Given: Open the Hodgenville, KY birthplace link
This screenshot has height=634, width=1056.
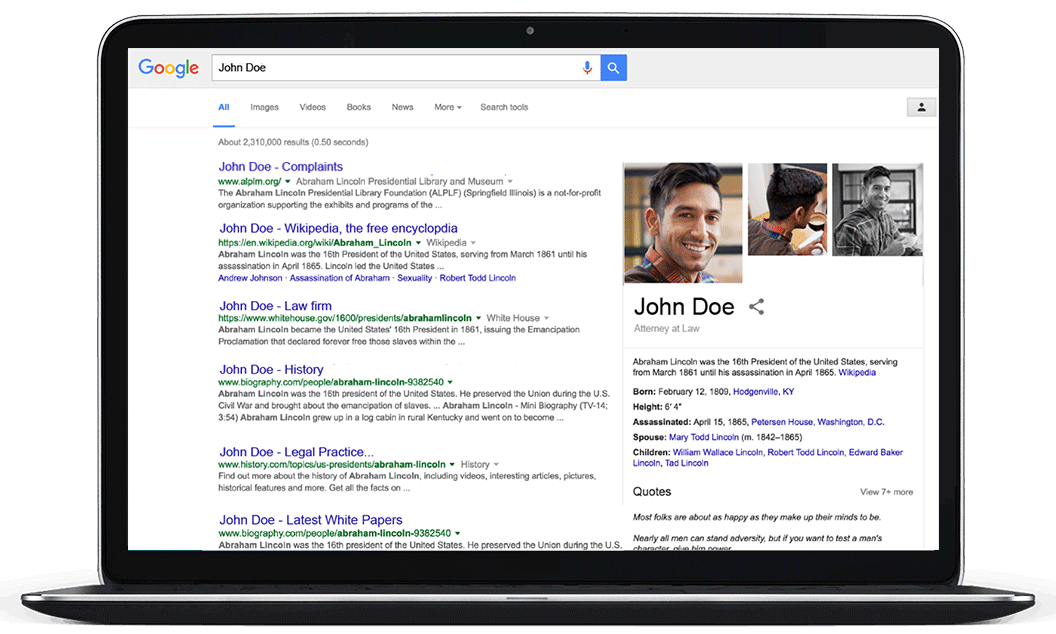Looking at the screenshot, I should tap(763, 391).
